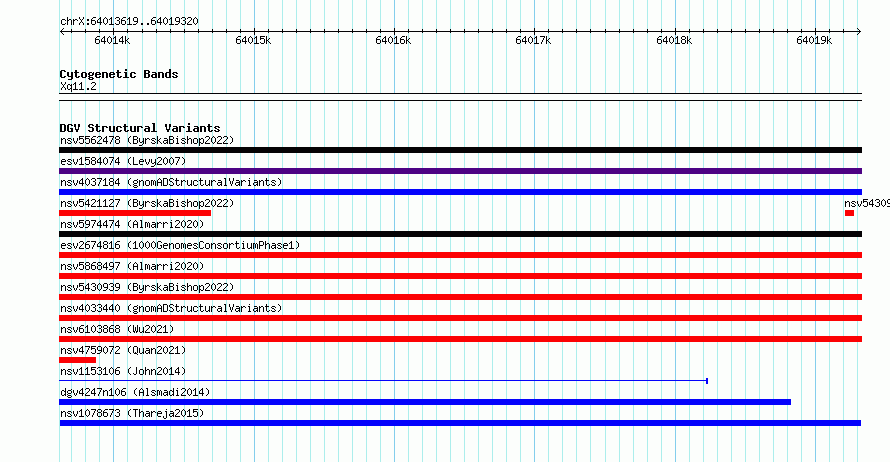Click the nsv1078673 (Thareja2015) label

(x=132, y=413)
